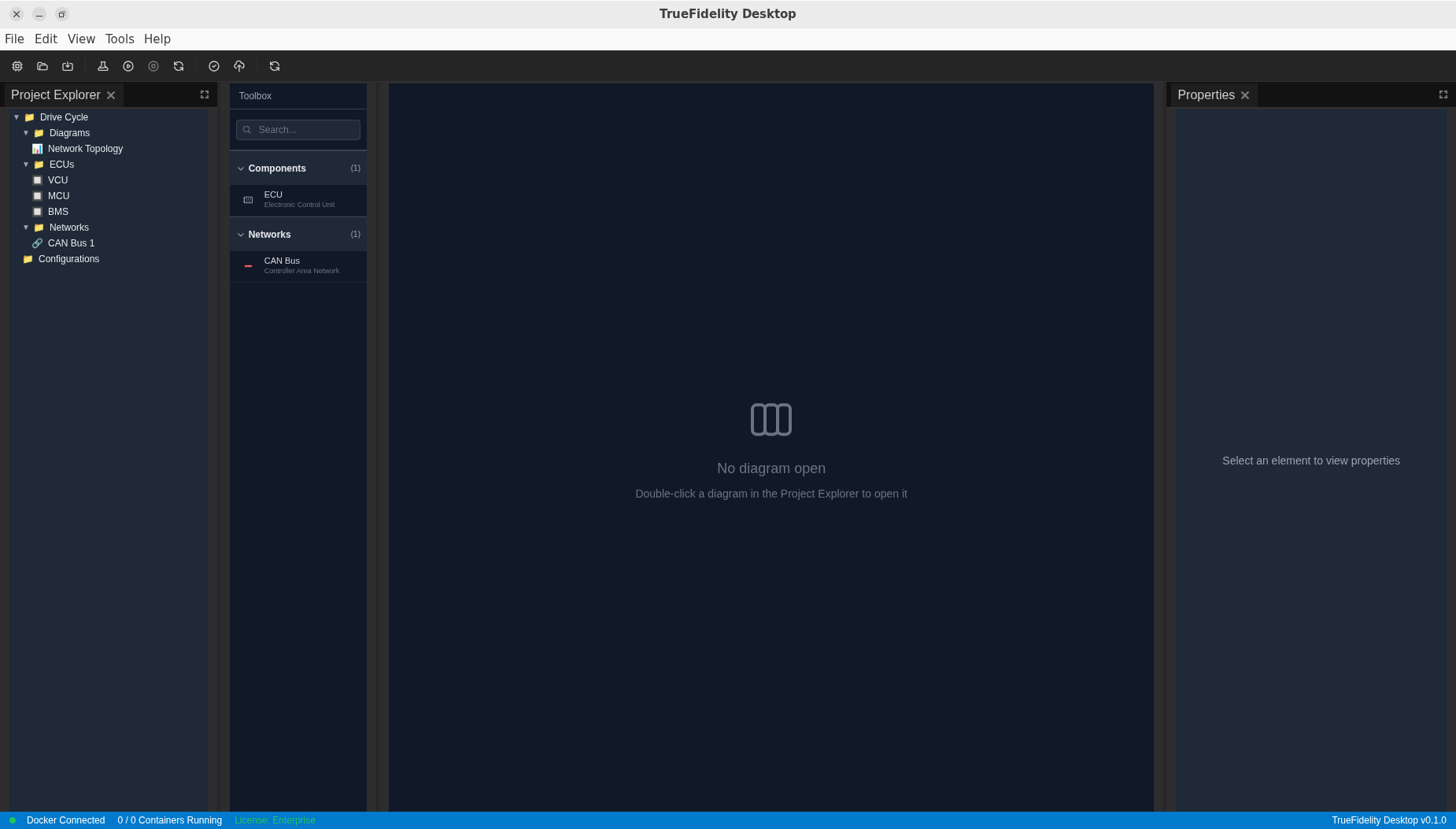
Task: Open the File menu
Action: 14,39
